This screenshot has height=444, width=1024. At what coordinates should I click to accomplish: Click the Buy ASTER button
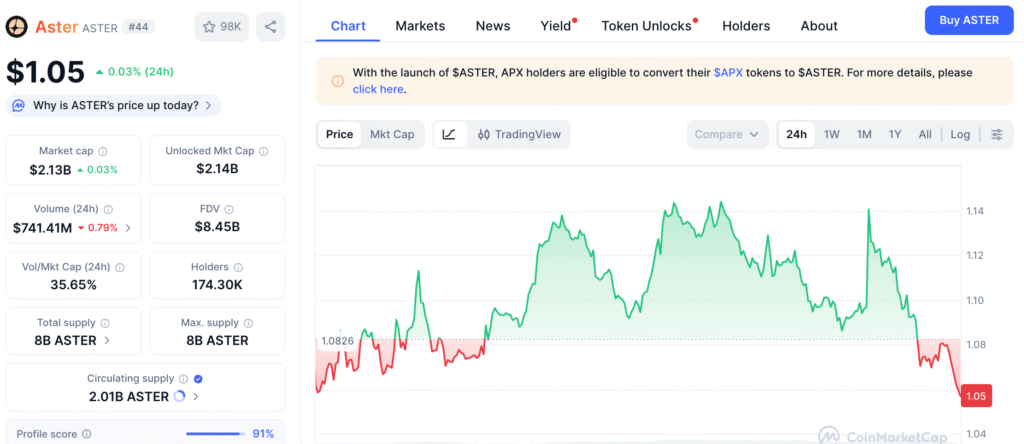[968, 20]
